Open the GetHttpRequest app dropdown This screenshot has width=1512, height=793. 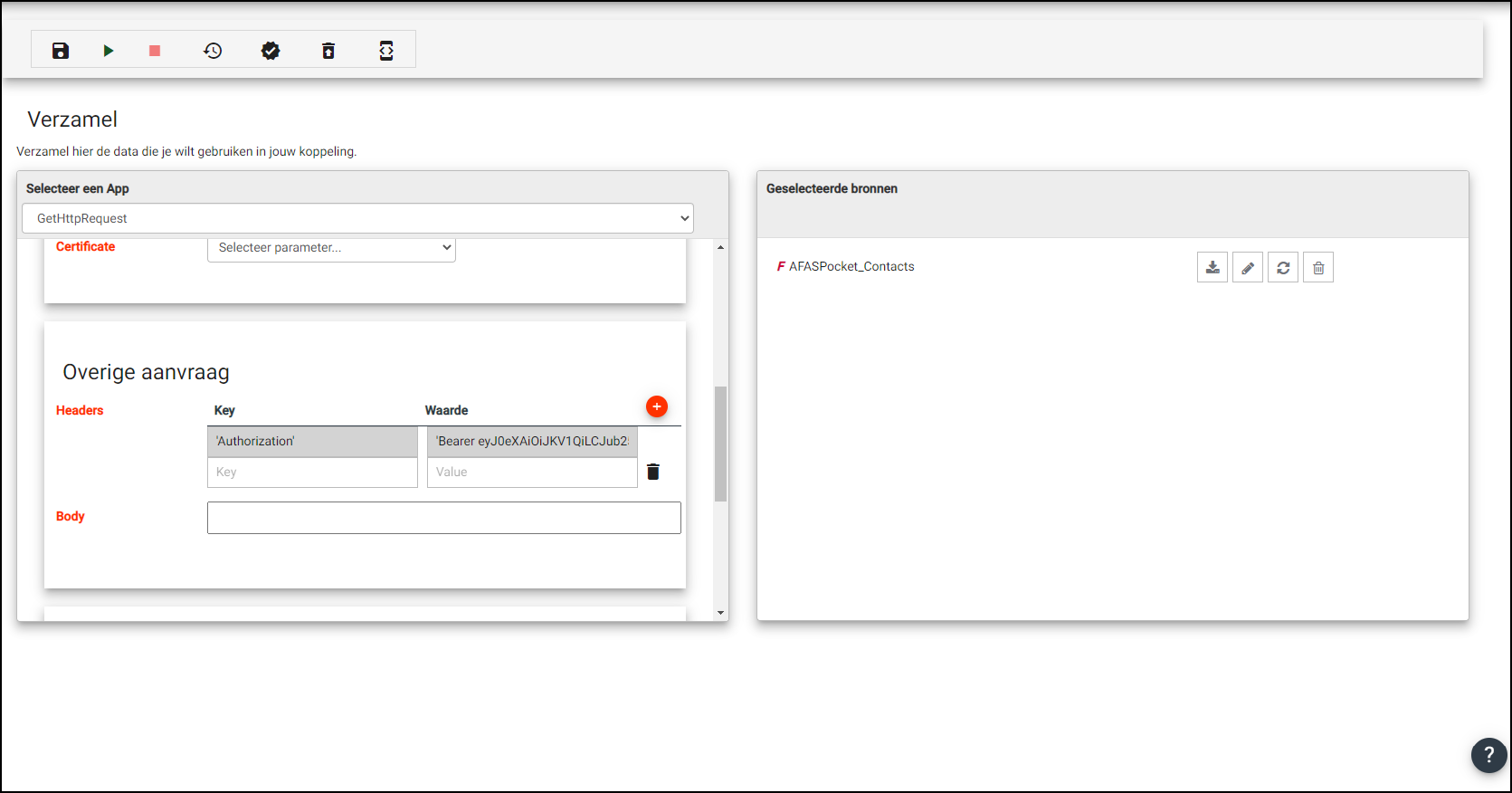[x=357, y=218]
